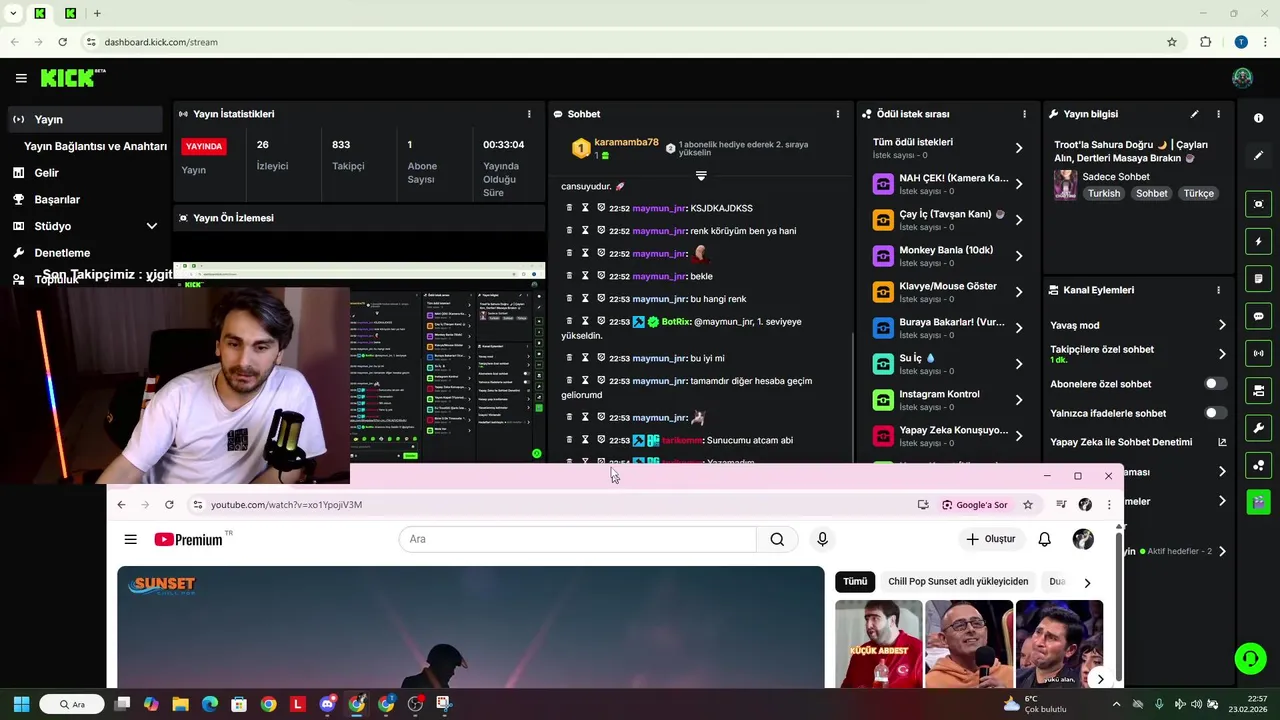This screenshot has height=720, width=1280.
Task: Click the green headset support button
Action: [1250, 658]
